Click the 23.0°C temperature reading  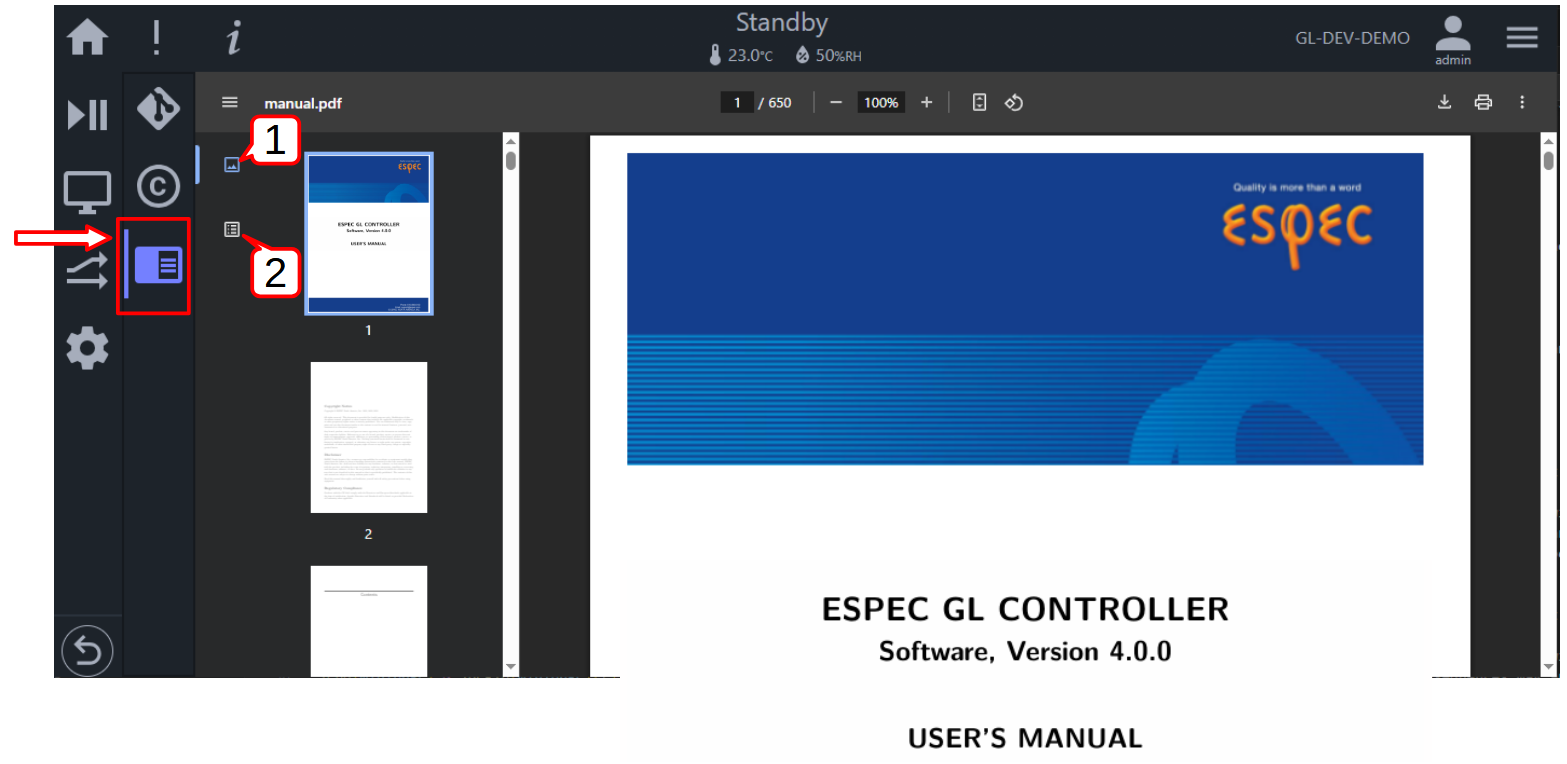[750, 56]
